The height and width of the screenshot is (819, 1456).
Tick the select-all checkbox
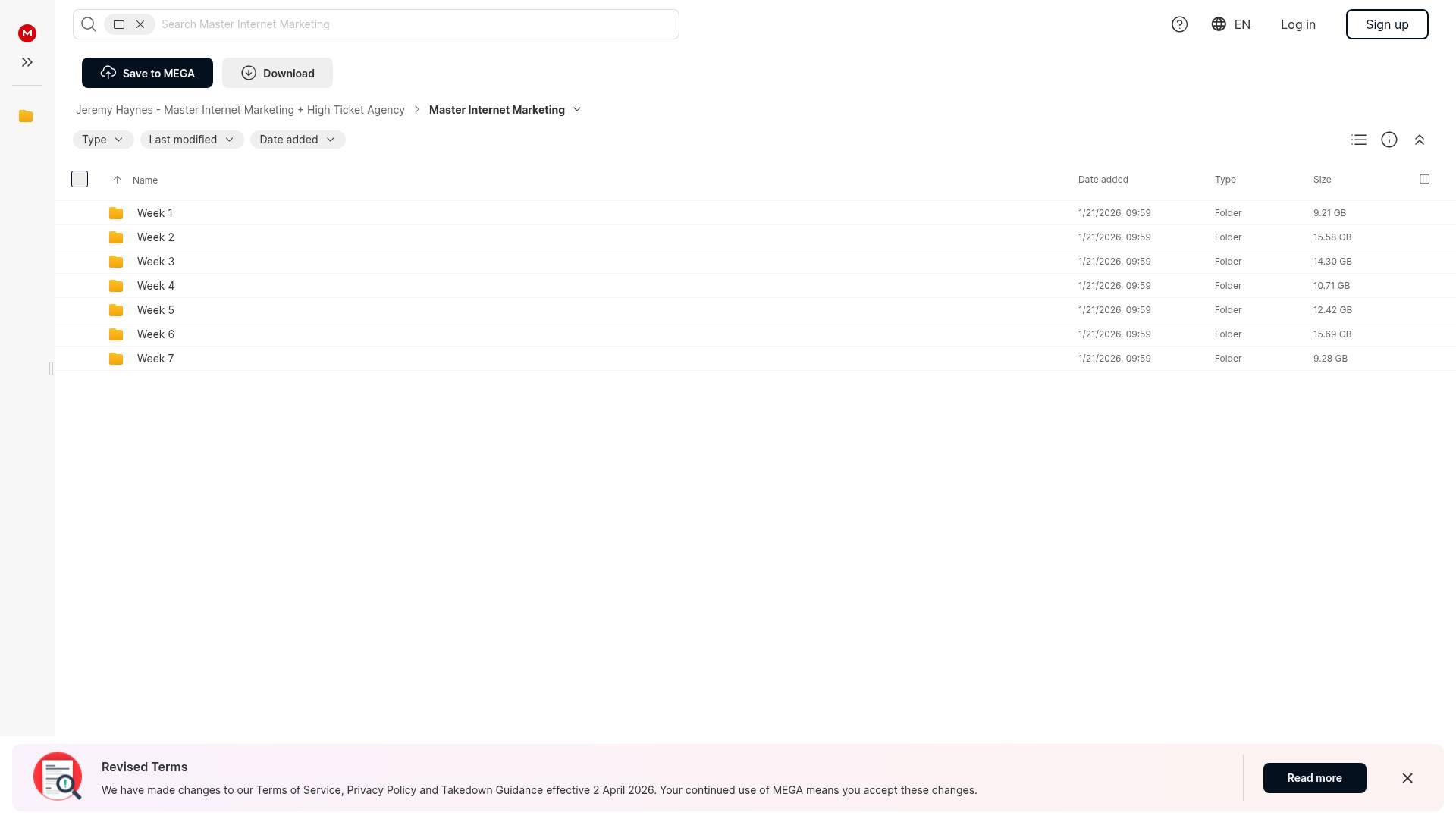(80, 179)
